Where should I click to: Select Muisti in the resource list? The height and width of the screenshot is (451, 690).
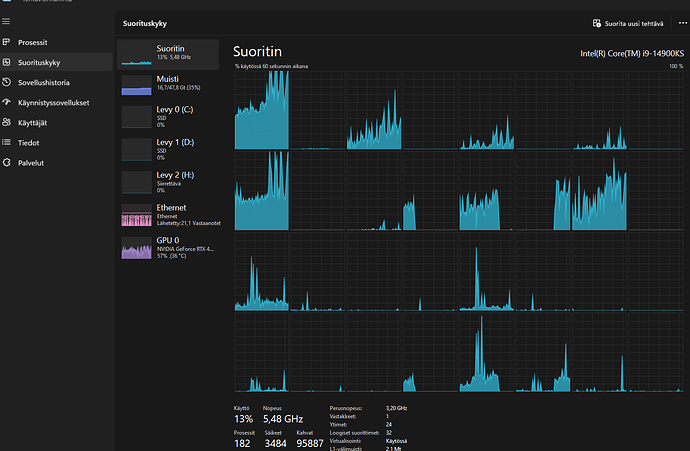pyautogui.click(x=167, y=84)
